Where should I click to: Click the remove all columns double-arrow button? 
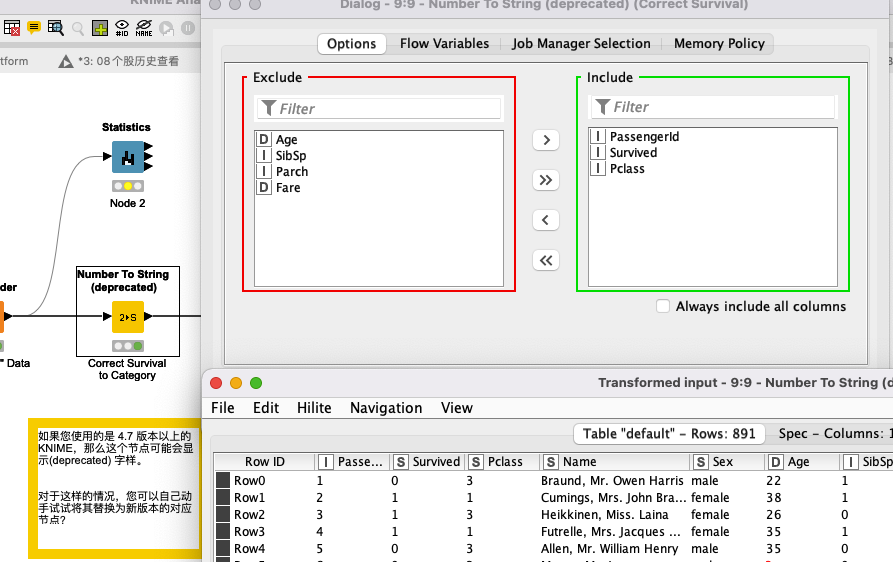pos(546,261)
